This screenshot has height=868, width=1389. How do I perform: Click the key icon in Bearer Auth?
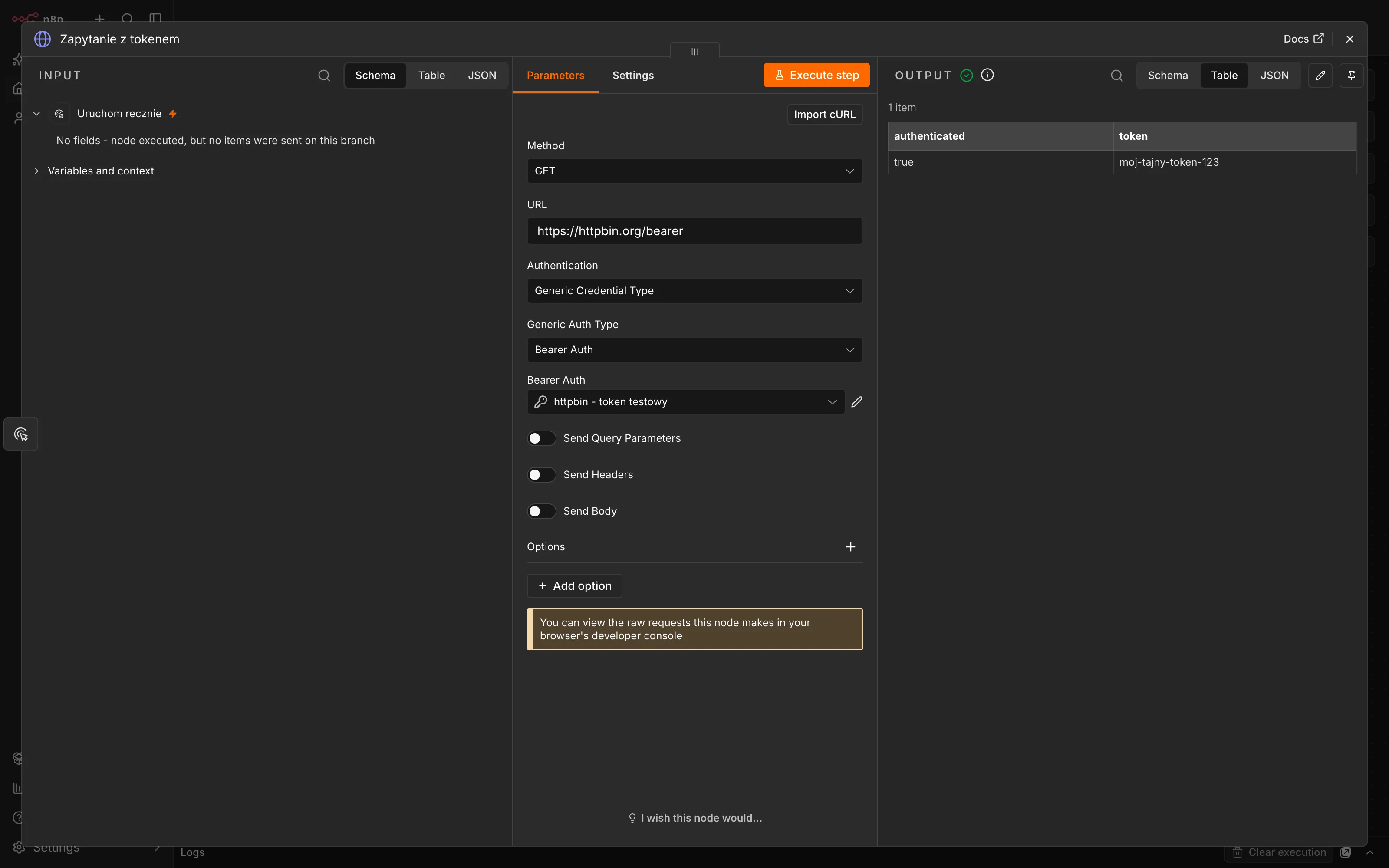tap(540, 402)
